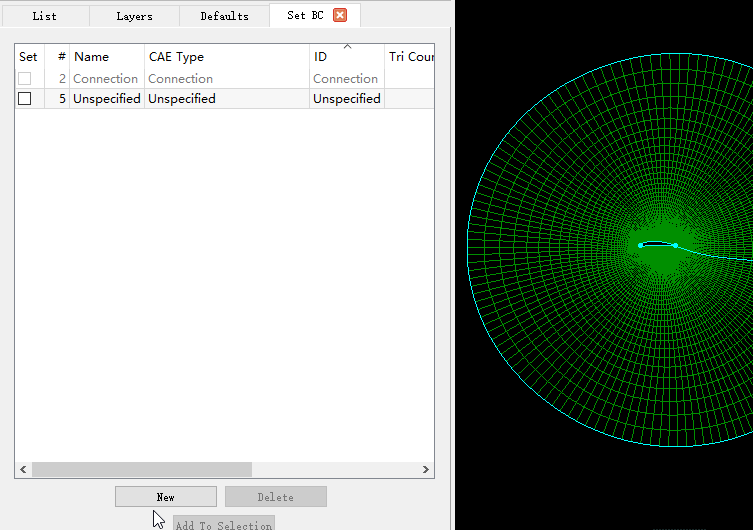Viewport: 753px width, 530px height.
Task: Click the horizontal scrollbar thumb
Action: pos(141,470)
